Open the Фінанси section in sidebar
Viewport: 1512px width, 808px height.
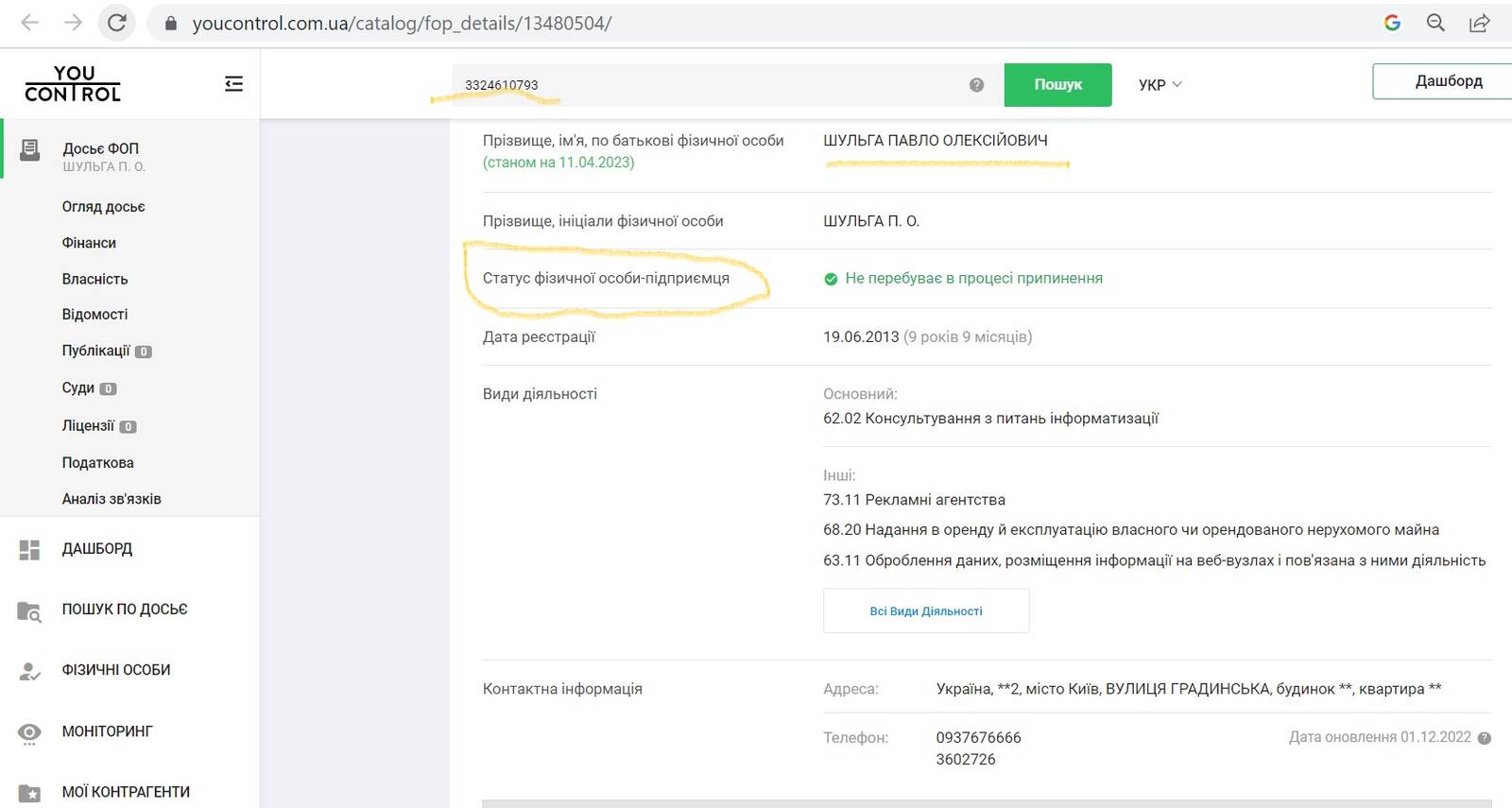point(89,243)
